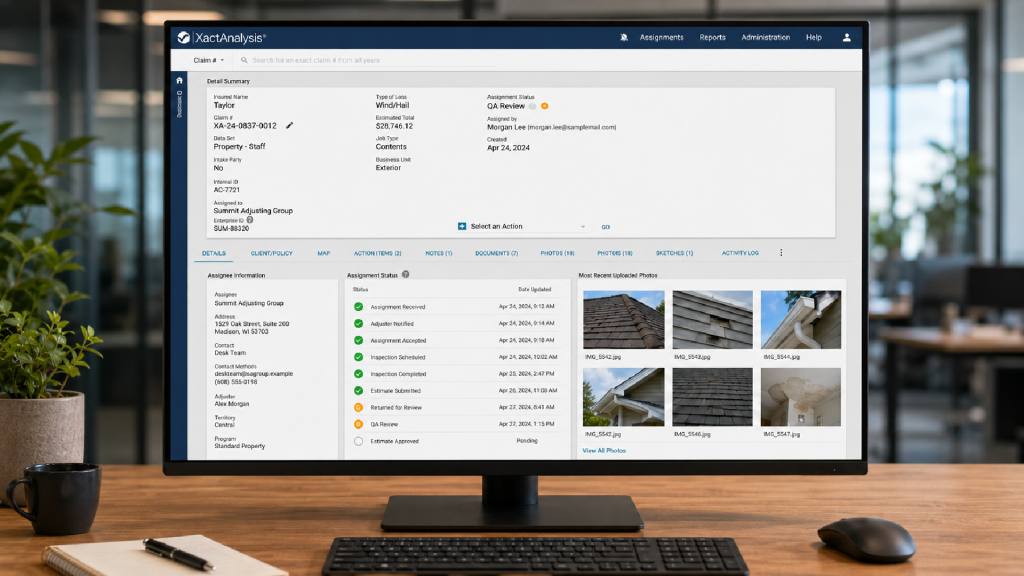Click the home icon in left sidebar
The image size is (1024, 576).
pos(179,80)
